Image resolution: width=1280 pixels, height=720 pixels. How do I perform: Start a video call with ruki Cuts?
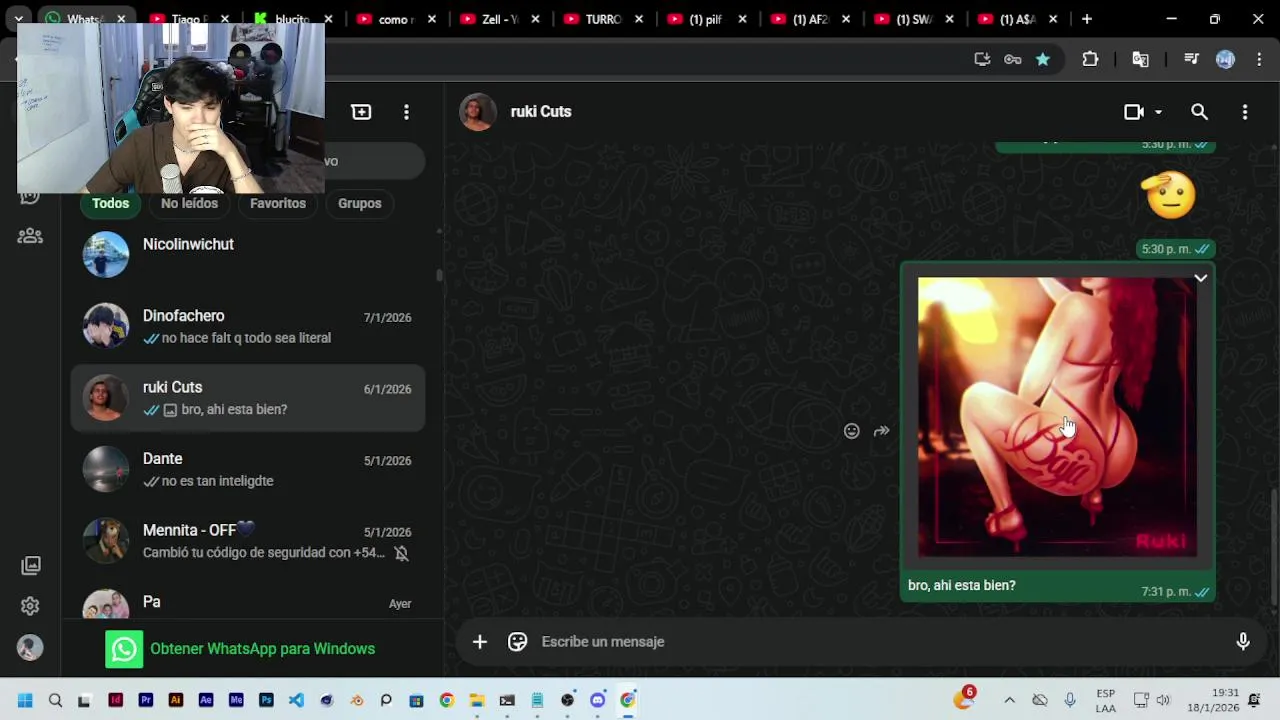click(x=1134, y=112)
